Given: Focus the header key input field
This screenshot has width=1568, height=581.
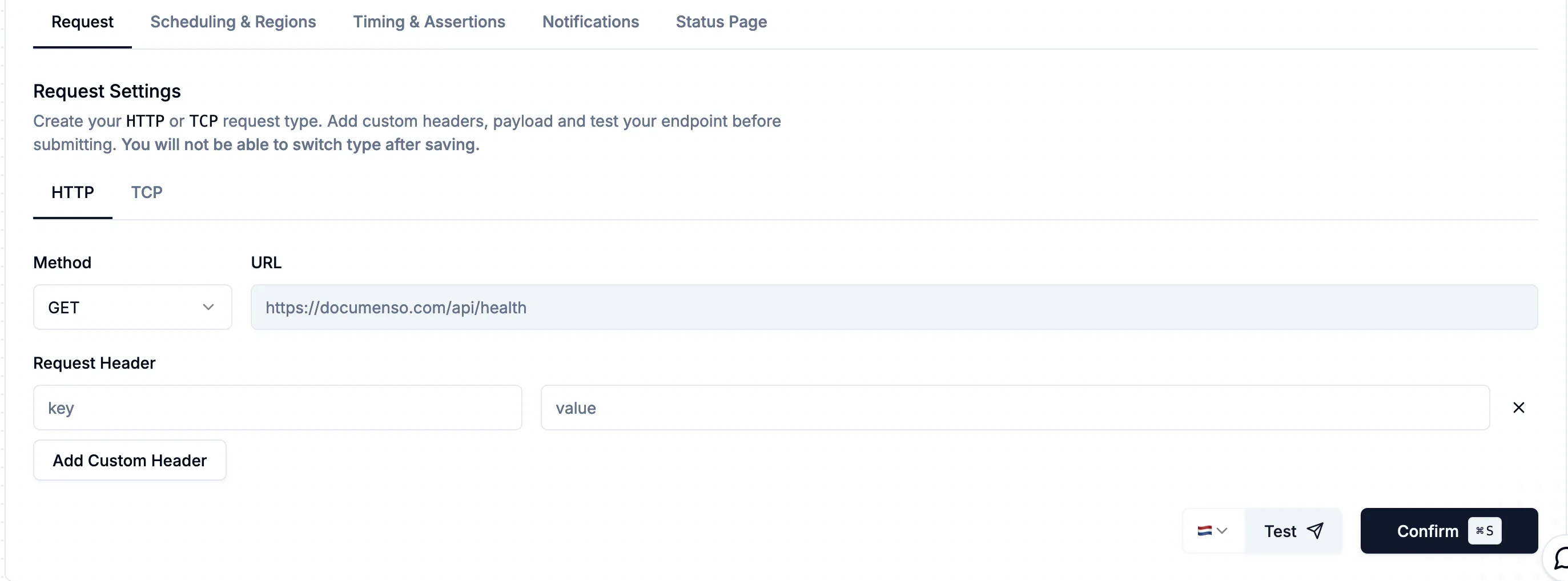Looking at the screenshot, I should 277,407.
